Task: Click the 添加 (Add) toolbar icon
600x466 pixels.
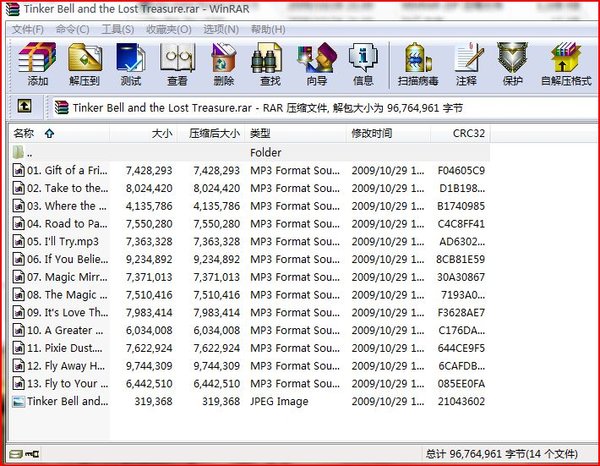Action: coord(37,57)
